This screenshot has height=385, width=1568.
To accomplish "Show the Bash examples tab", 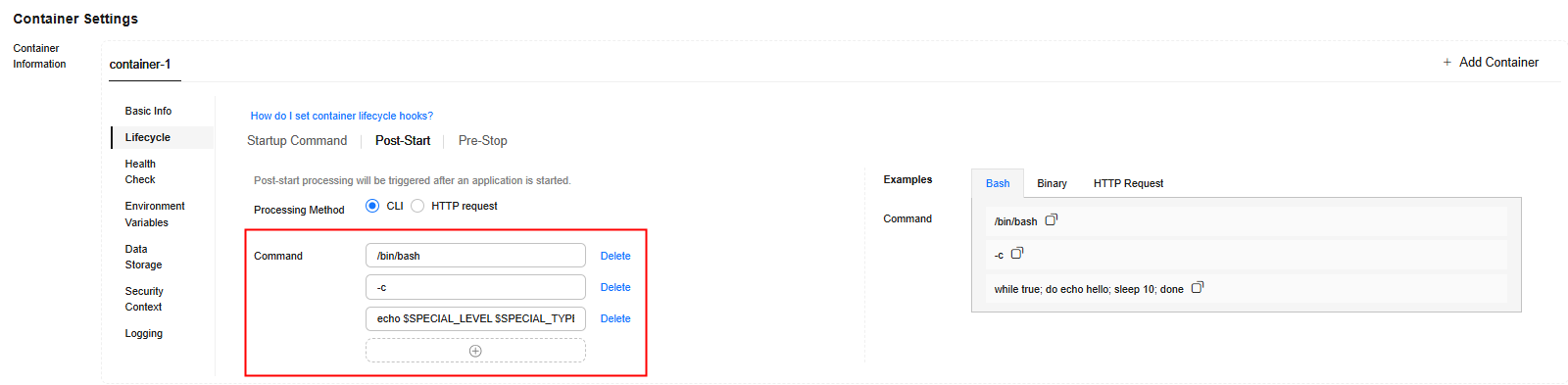I will (x=998, y=183).
